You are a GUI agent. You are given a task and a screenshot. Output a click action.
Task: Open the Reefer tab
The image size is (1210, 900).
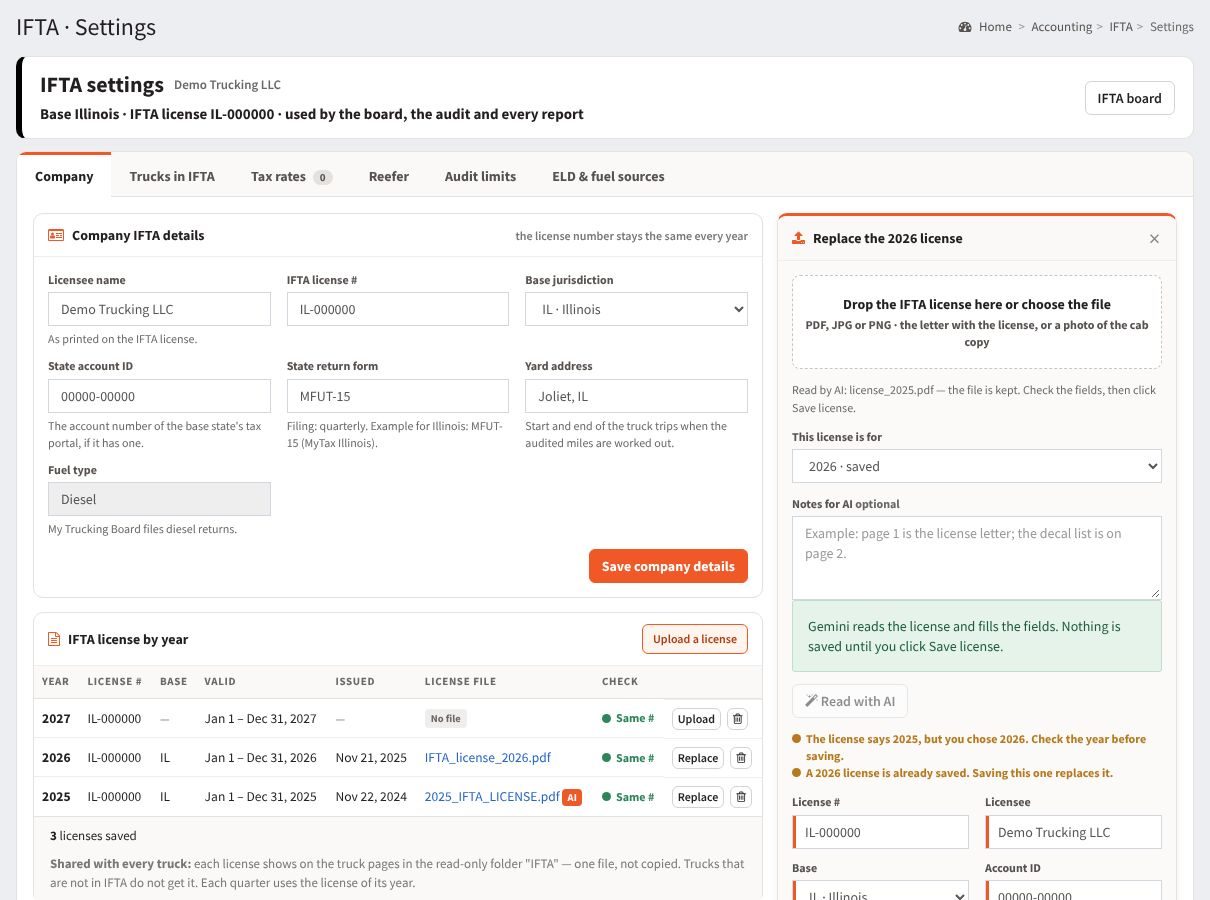pyautogui.click(x=389, y=176)
